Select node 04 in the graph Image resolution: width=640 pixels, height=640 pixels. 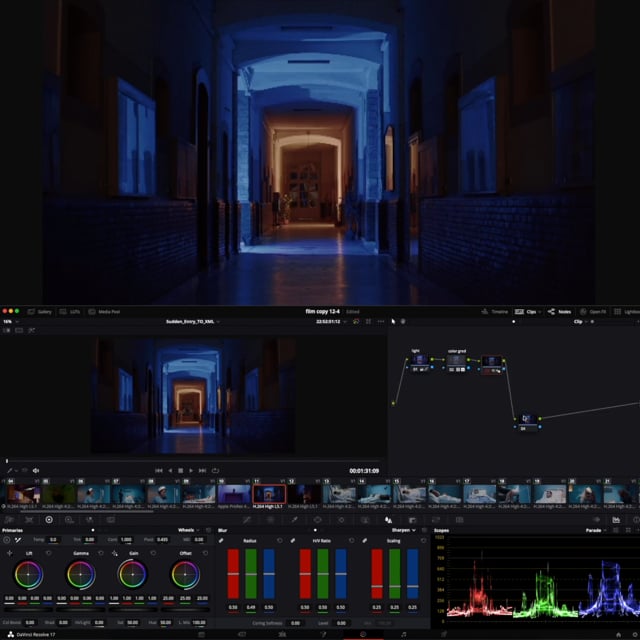coord(527,422)
